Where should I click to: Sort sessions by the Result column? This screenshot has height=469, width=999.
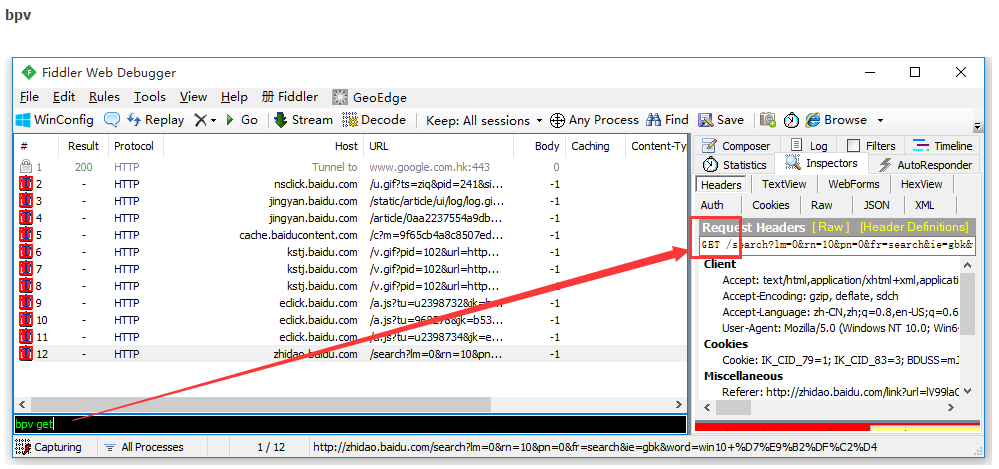click(x=83, y=146)
